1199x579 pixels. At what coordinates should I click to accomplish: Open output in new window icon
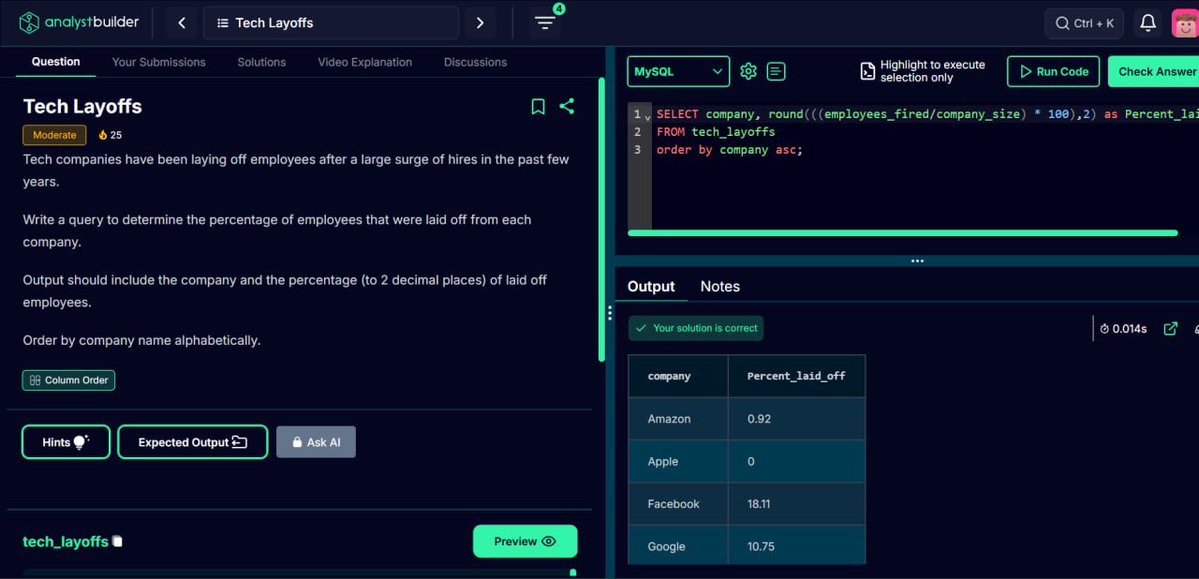tap(1170, 329)
